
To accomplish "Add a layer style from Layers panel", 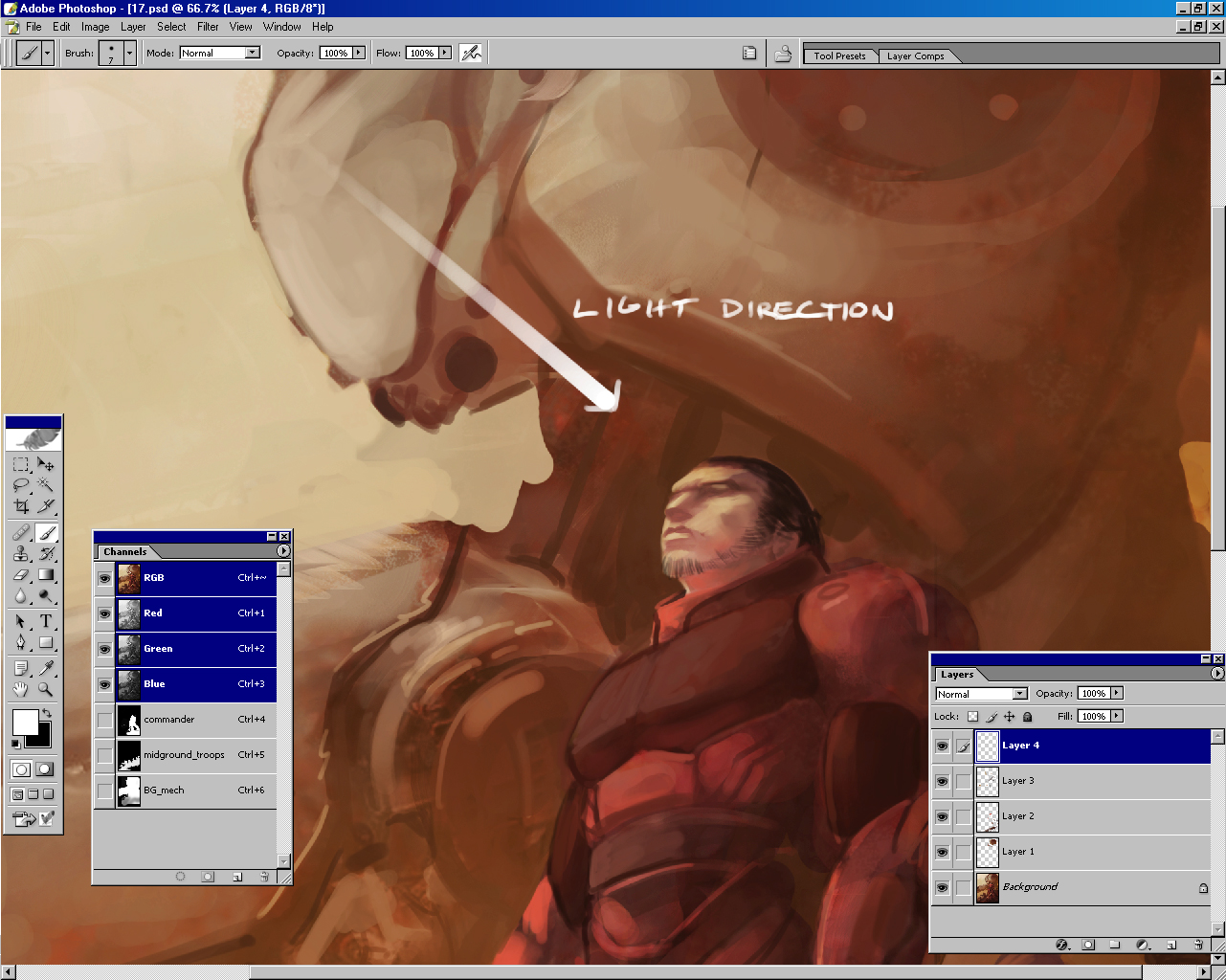I will tap(1061, 945).
